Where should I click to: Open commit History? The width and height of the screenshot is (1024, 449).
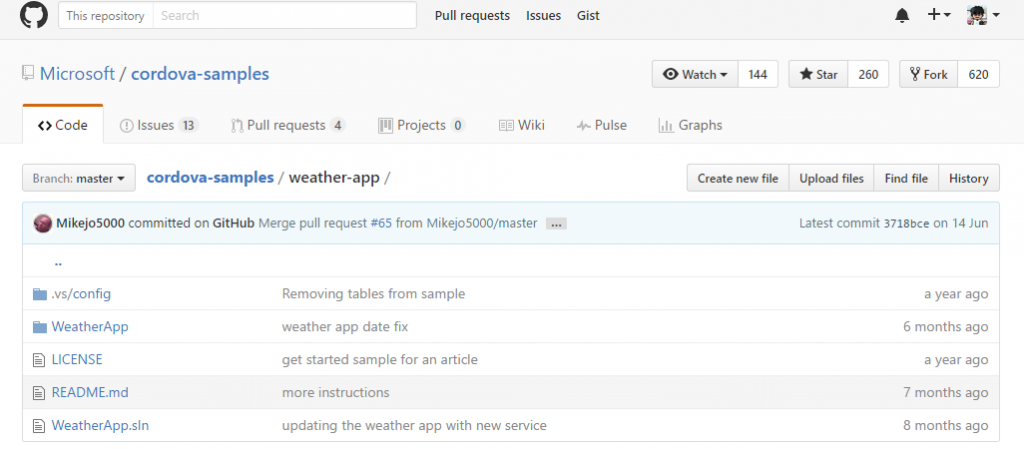[x=968, y=178]
